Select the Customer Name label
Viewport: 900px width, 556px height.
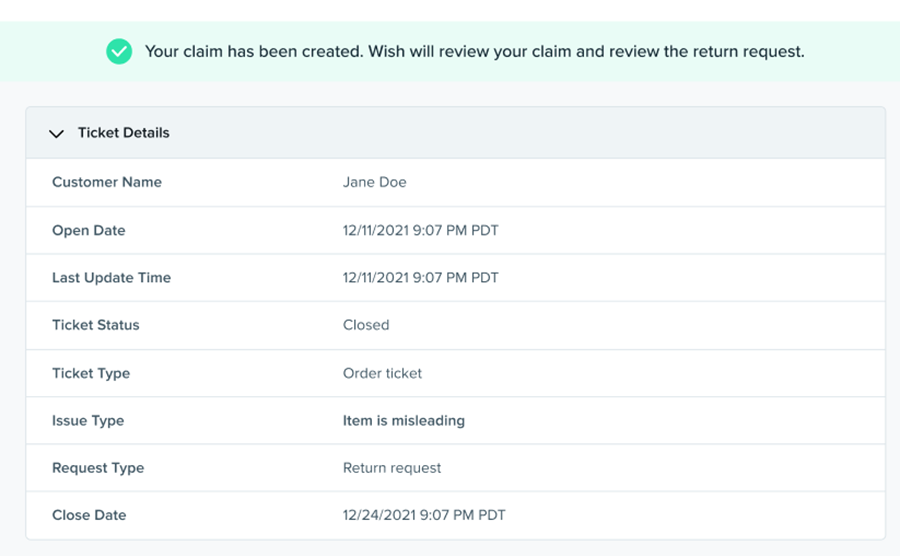[x=106, y=182]
